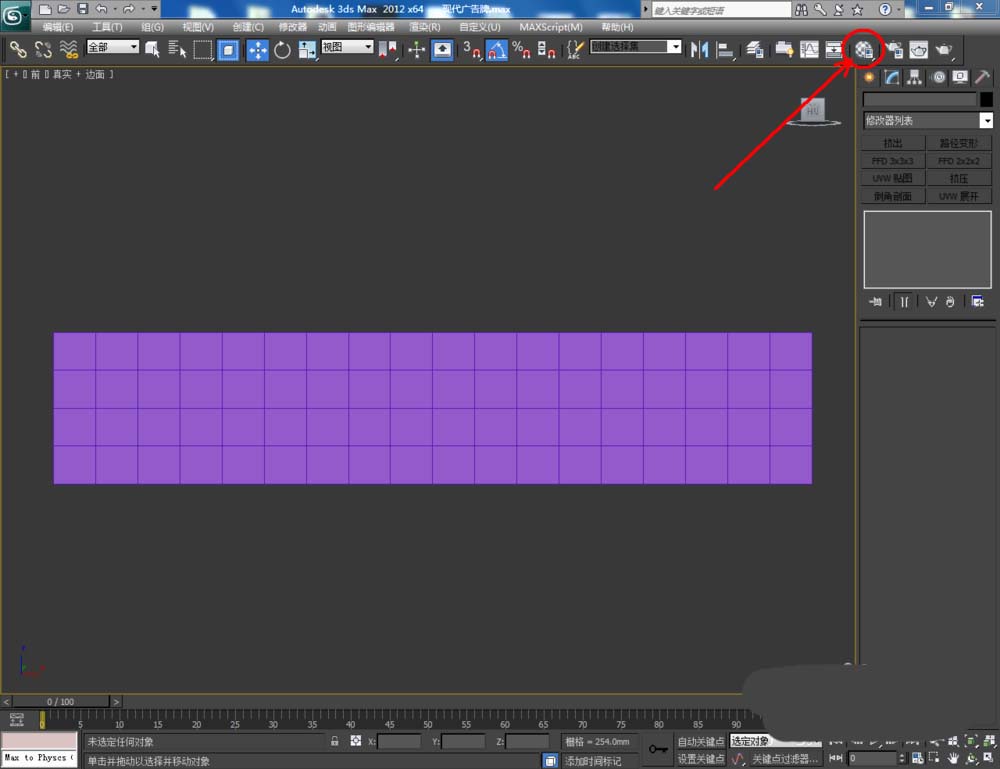Select the Unlink Selection tool
1000x769 pixels.
[x=43, y=50]
